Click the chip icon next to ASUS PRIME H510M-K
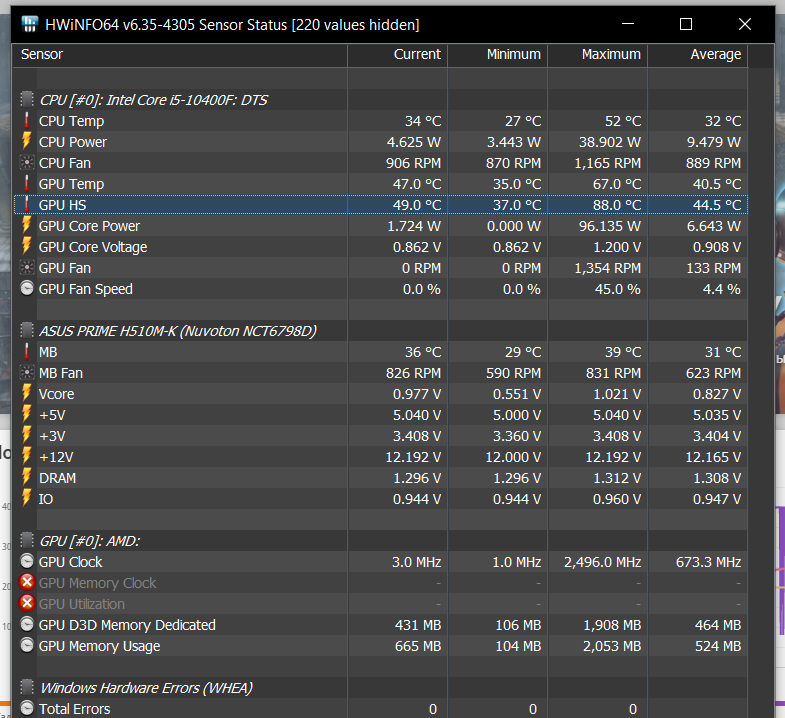Image resolution: width=785 pixels, height=718 pixels. (x=27, y=331)
